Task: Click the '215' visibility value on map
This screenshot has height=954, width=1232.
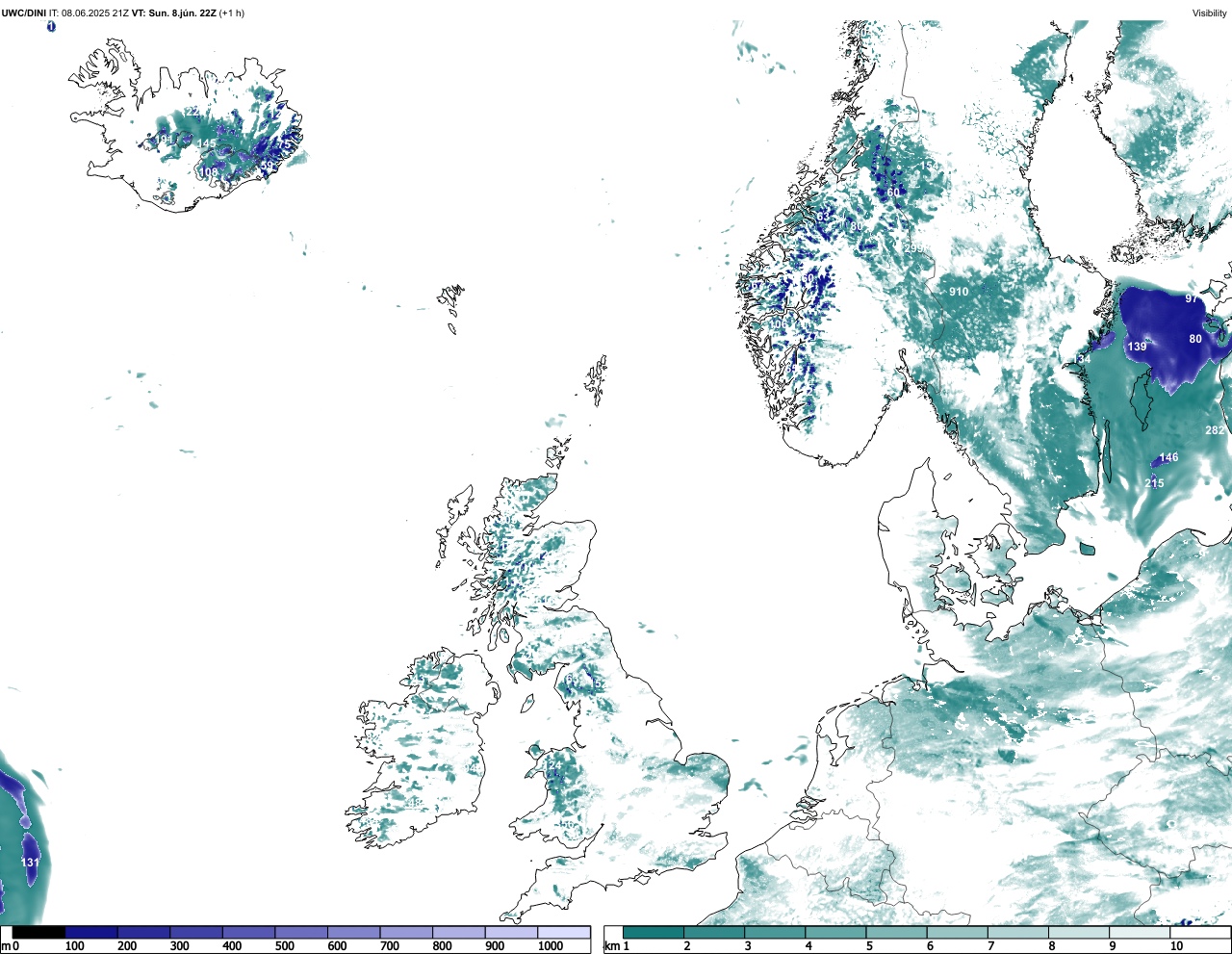Action: [1155, 483]
